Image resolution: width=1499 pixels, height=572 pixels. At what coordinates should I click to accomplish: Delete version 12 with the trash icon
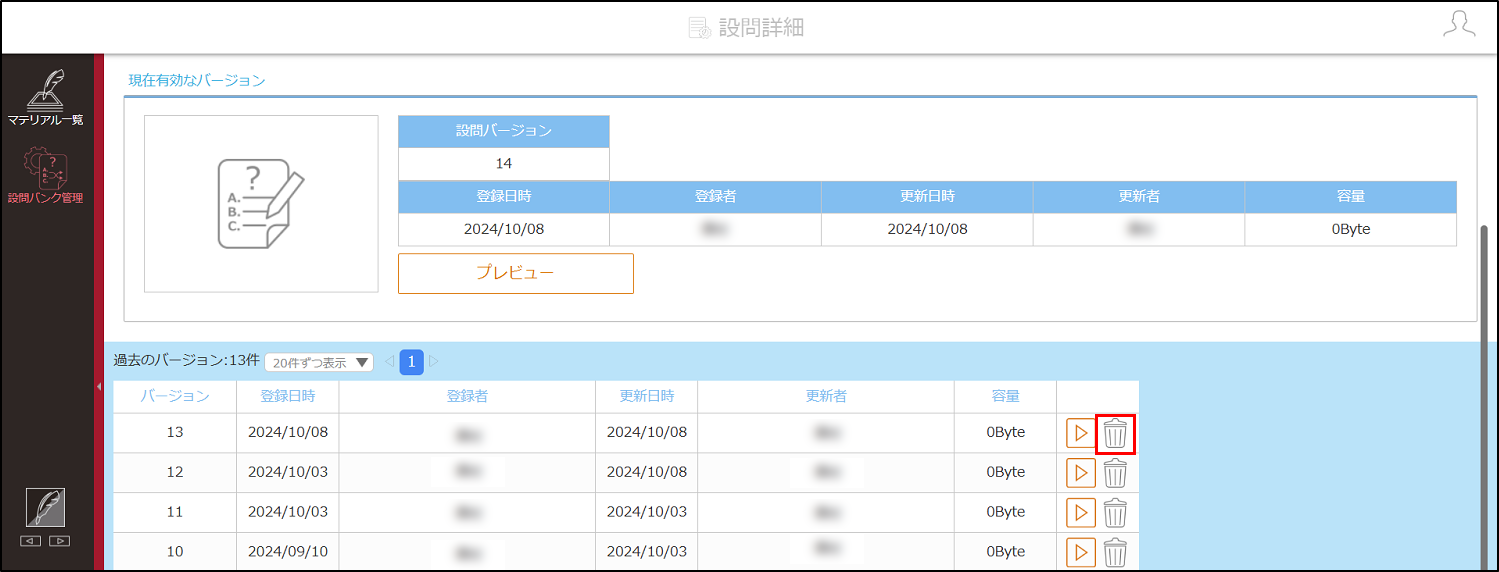click(x=1115, y=473)
